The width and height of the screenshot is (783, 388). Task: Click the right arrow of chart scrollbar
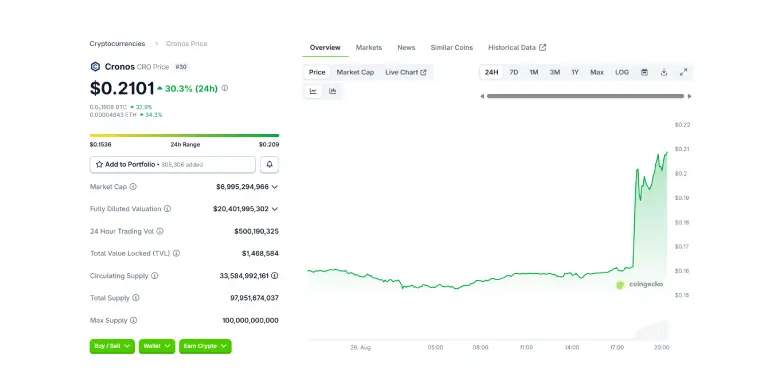pyautogui.click(x=690, y=96)
